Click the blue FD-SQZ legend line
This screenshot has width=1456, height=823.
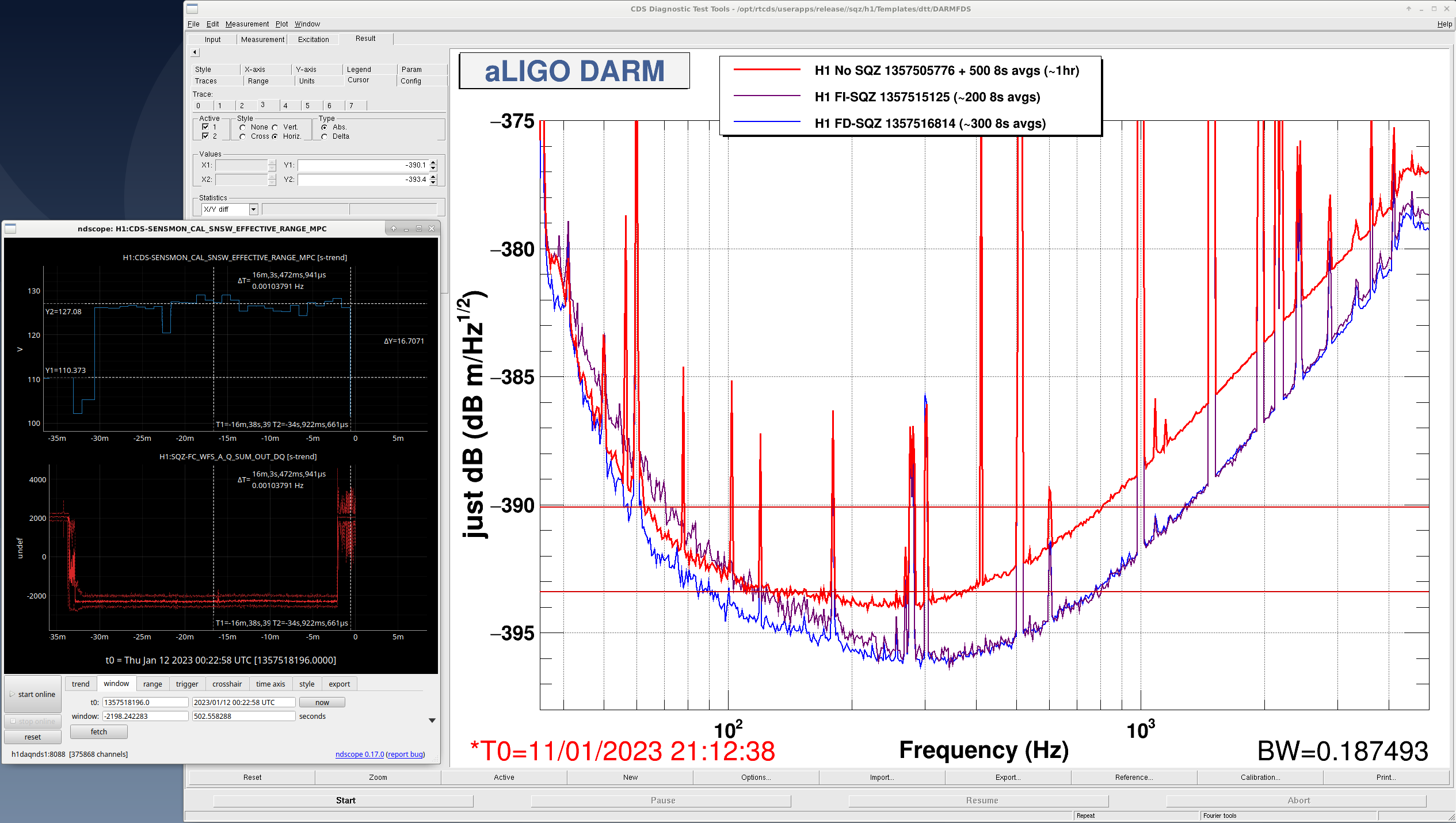(x=767, y=123)
